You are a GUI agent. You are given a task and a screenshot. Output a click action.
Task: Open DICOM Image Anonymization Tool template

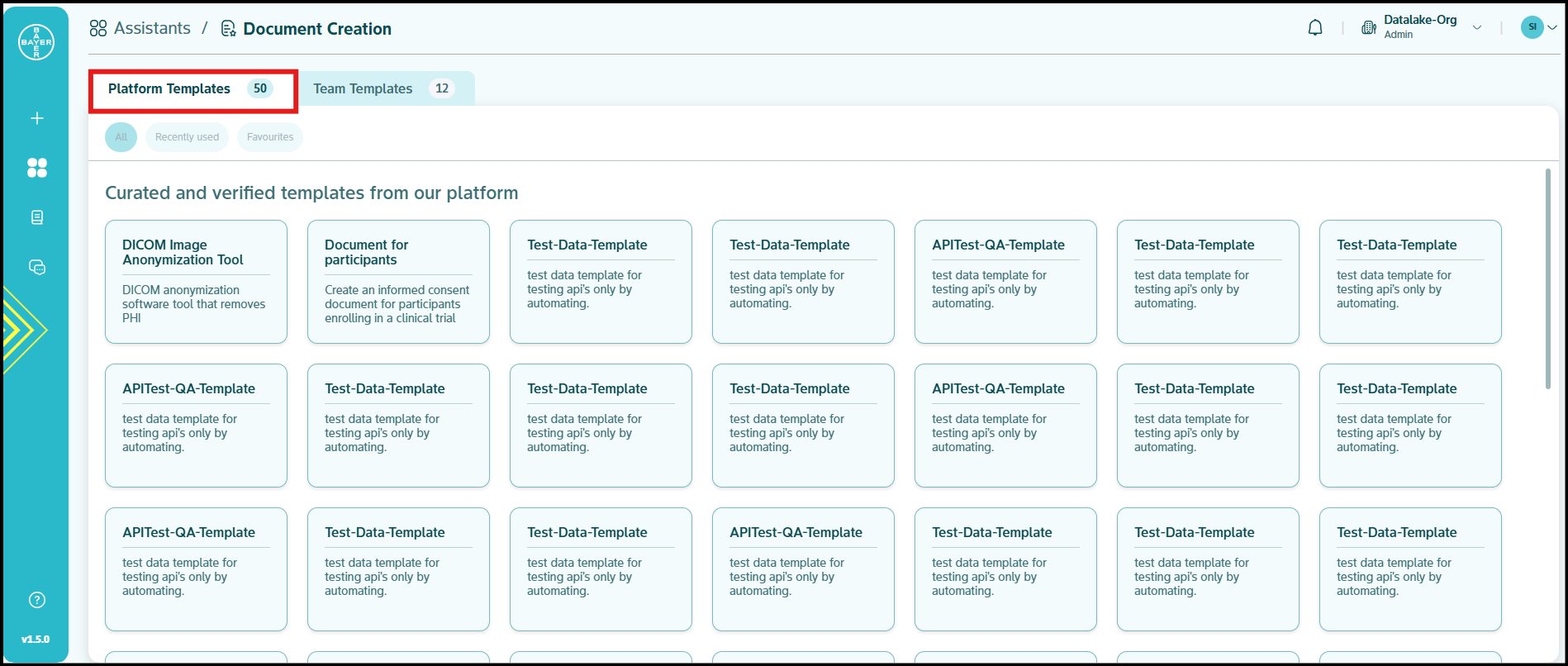coord(196,281)
